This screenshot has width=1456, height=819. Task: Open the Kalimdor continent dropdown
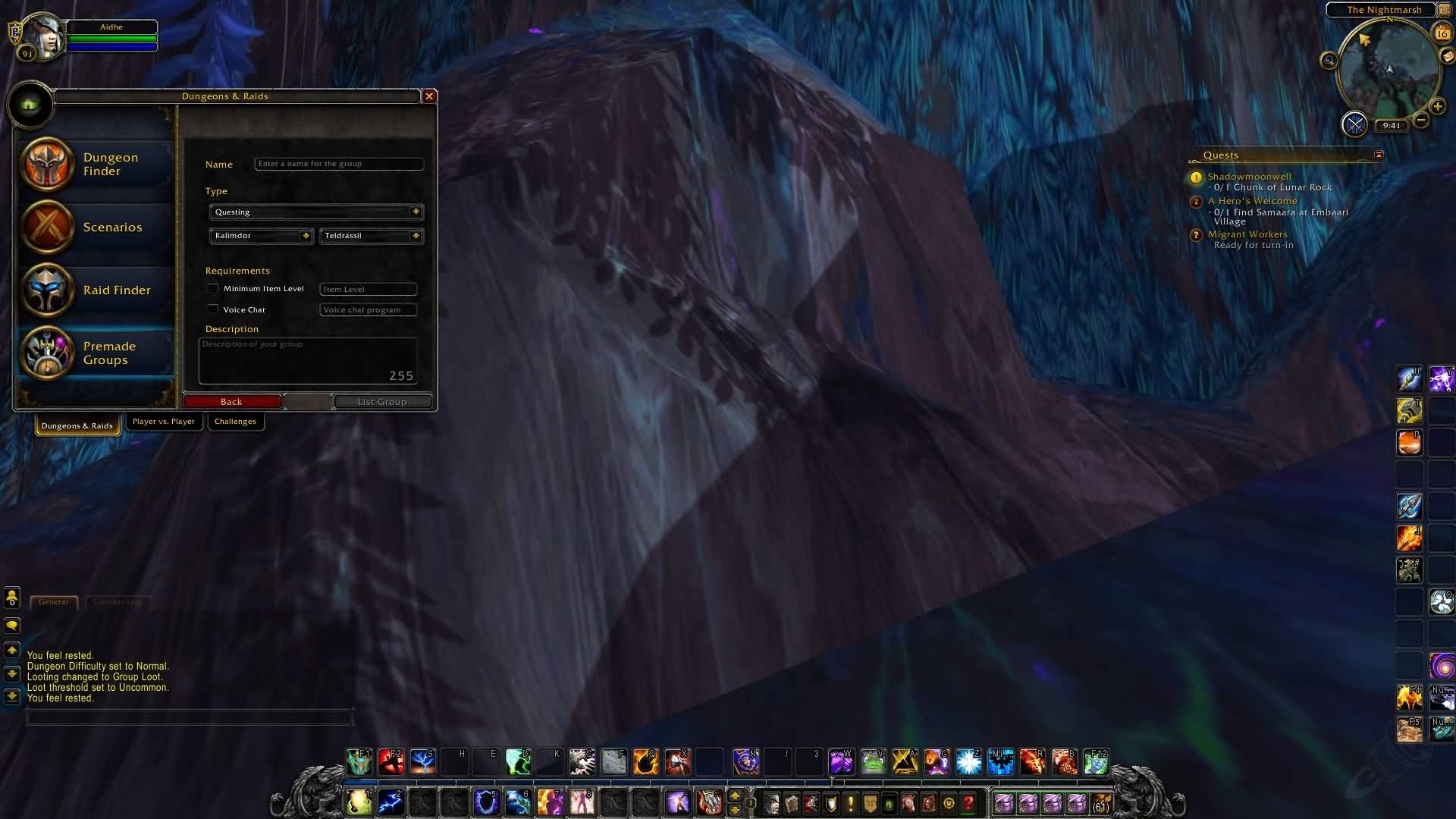pyautogui.click(x=261, y=236)
